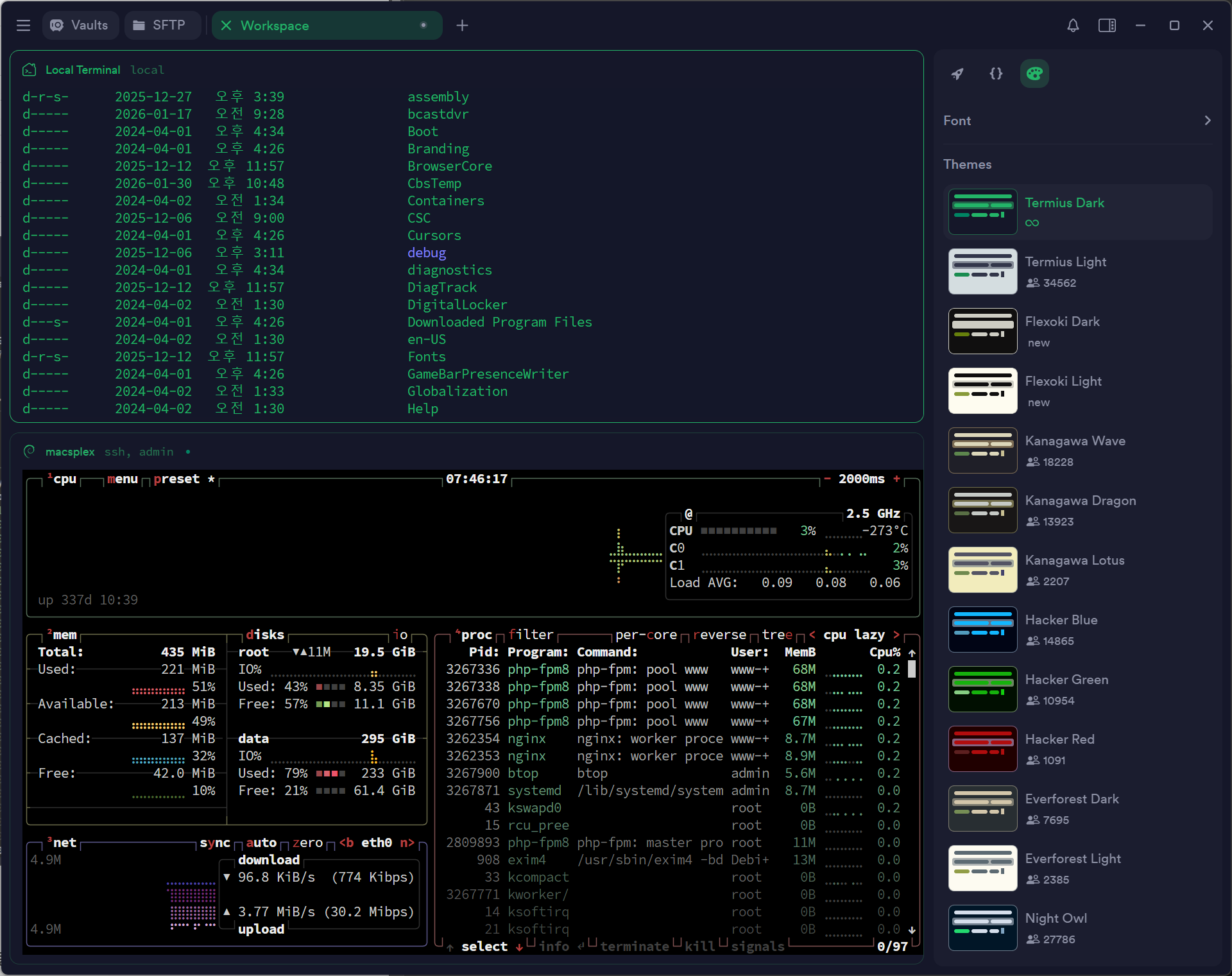Expand the Font settings chevron
The image size is (1232, 976).
point(1207,121)
